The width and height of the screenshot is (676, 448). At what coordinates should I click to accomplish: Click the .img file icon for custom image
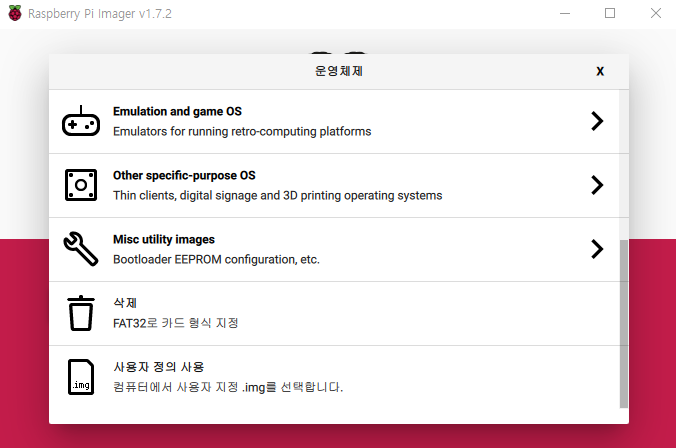[81, 377]
